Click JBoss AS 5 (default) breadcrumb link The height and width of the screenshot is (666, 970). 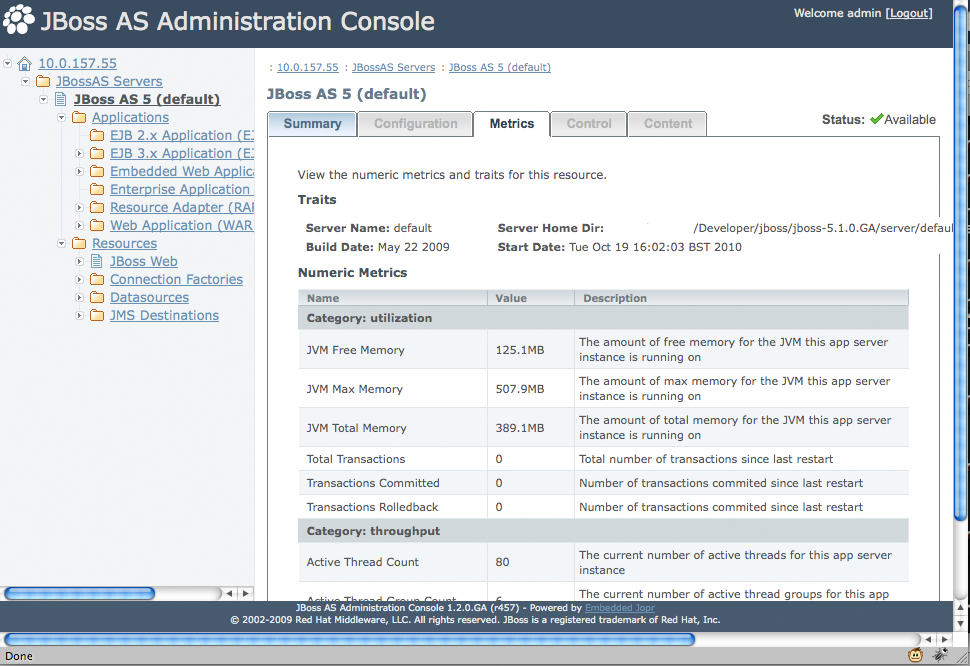[x=500, y=67]
